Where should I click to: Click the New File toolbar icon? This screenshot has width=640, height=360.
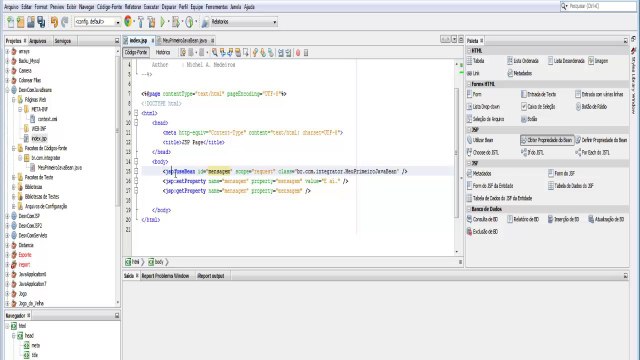coord(11,22)
